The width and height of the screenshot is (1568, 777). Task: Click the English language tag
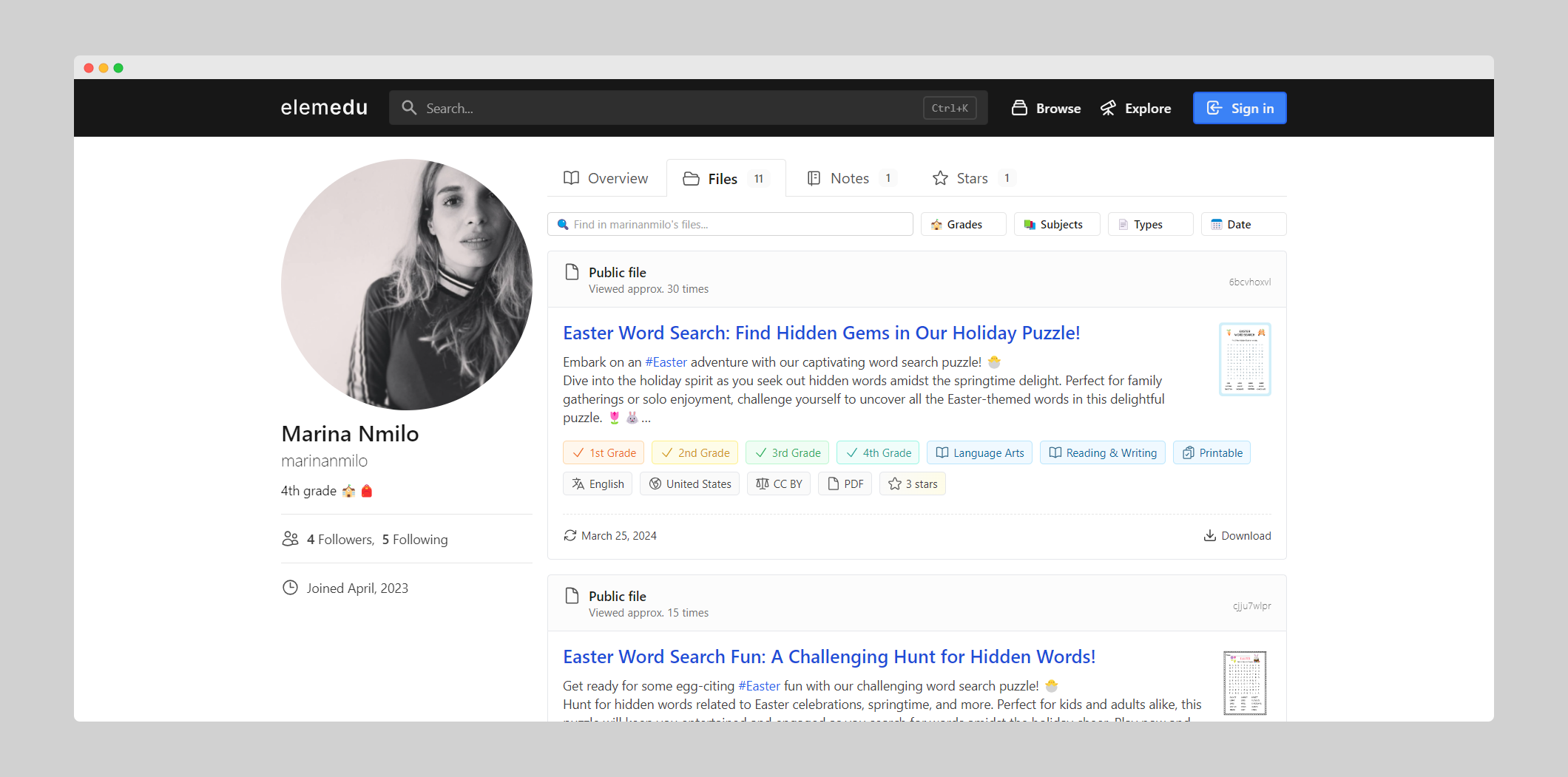pos(598,483)
